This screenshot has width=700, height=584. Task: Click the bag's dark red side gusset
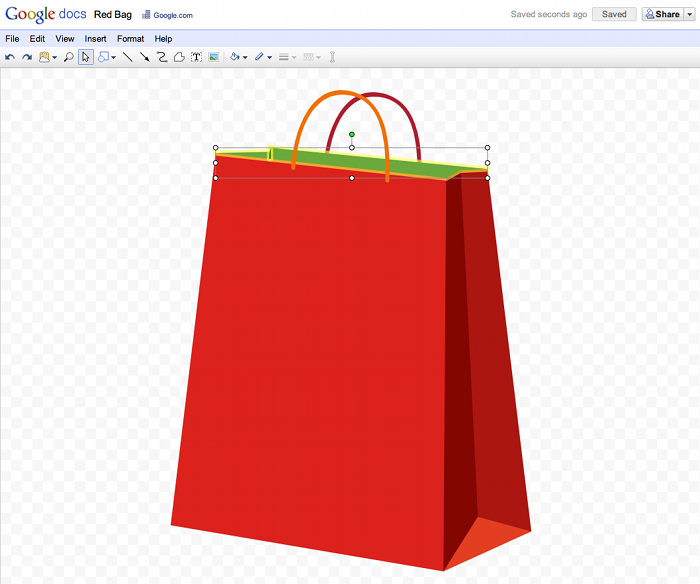460,357
